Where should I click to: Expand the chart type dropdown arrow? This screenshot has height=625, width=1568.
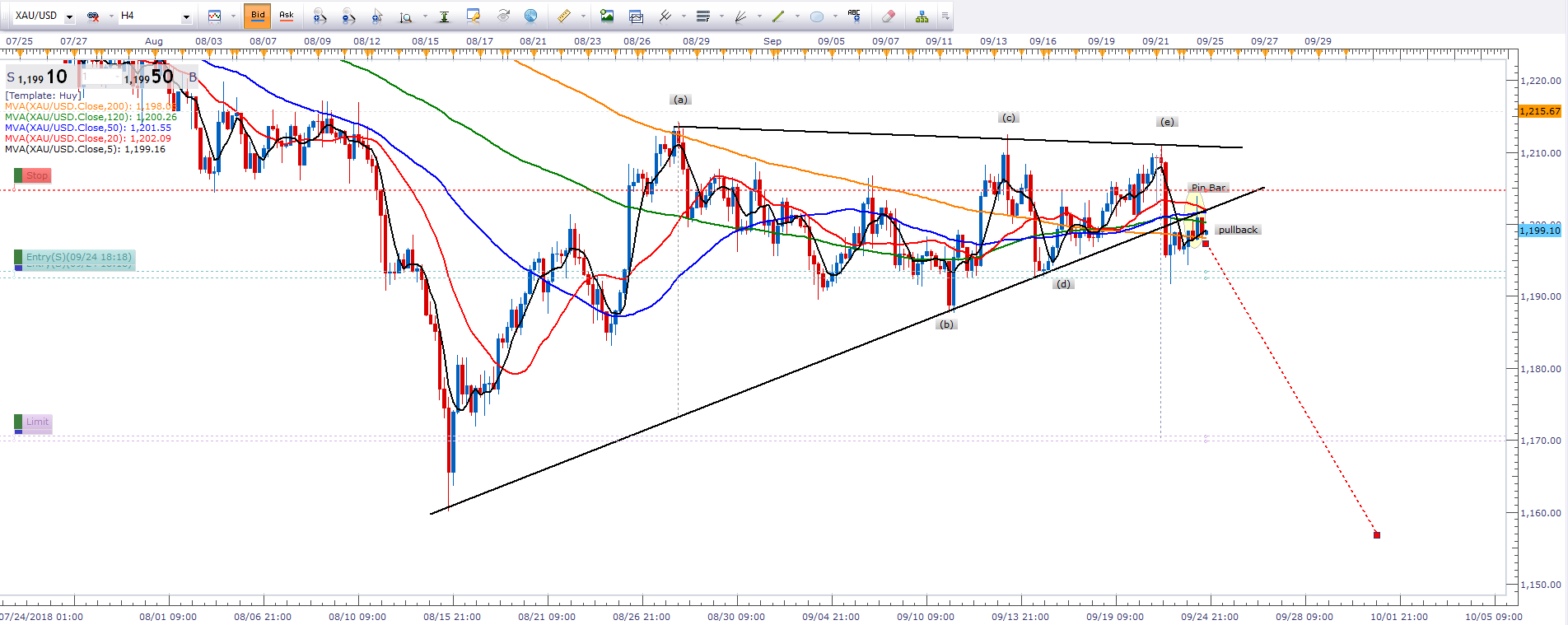coord(233,16)
